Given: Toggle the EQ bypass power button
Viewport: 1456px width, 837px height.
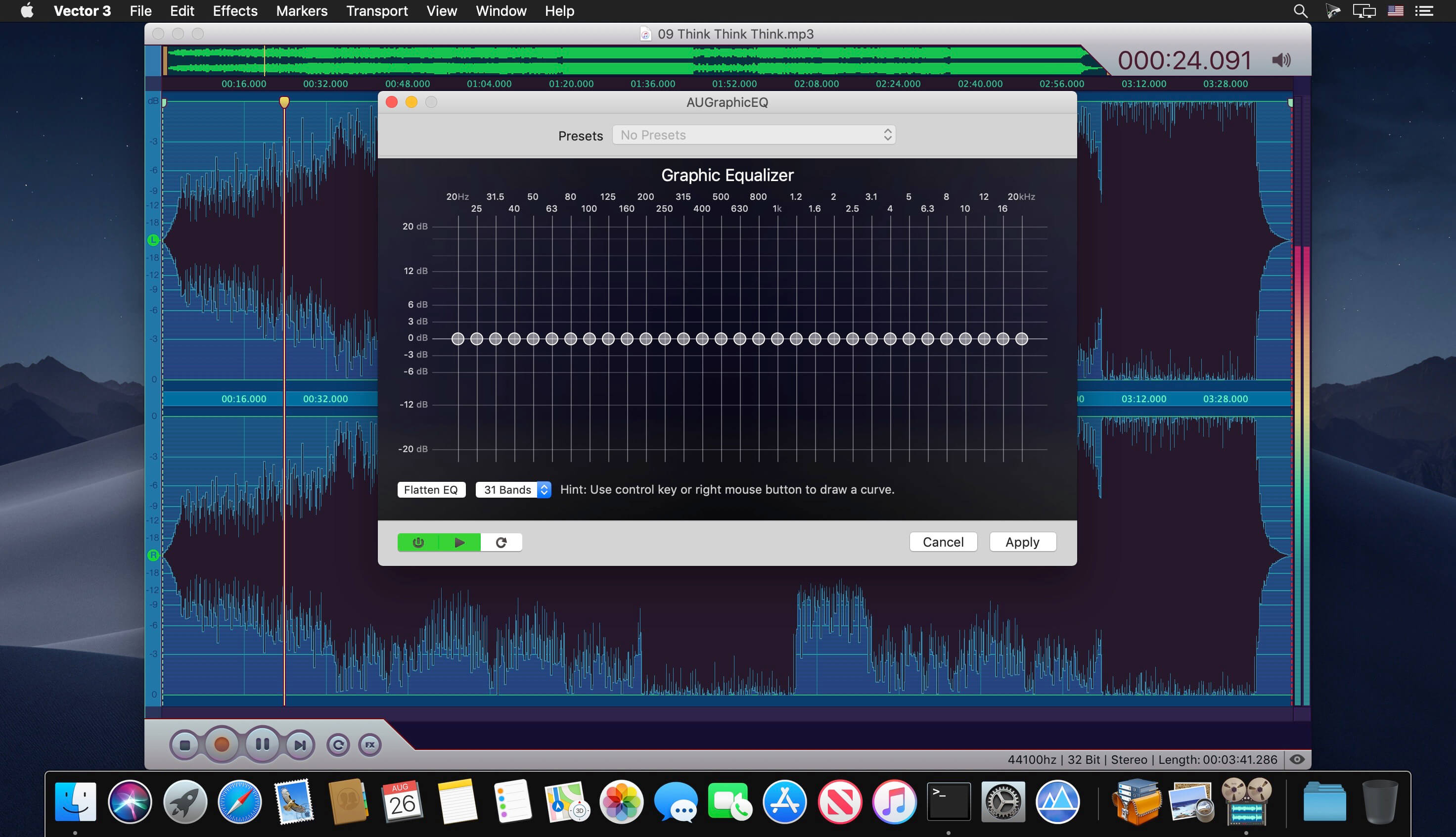Looking at the screenshot, I should click(x=418, y=542).
